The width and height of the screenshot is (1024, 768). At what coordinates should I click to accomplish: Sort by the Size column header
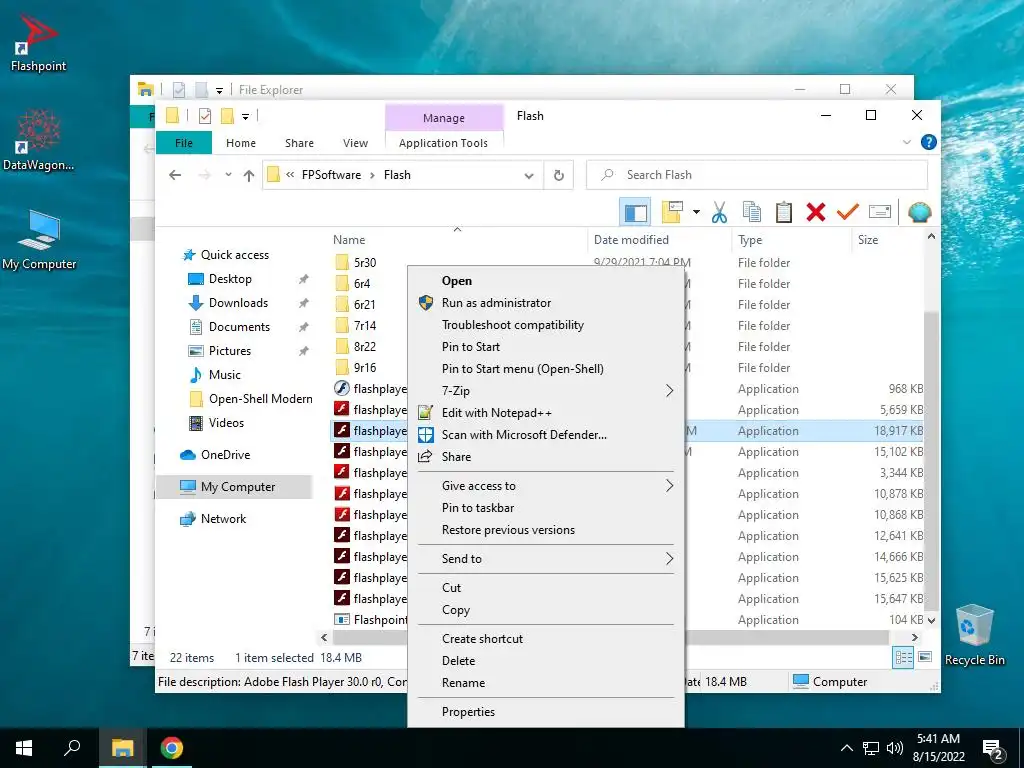pyautogui.click(x=887, y=240)
